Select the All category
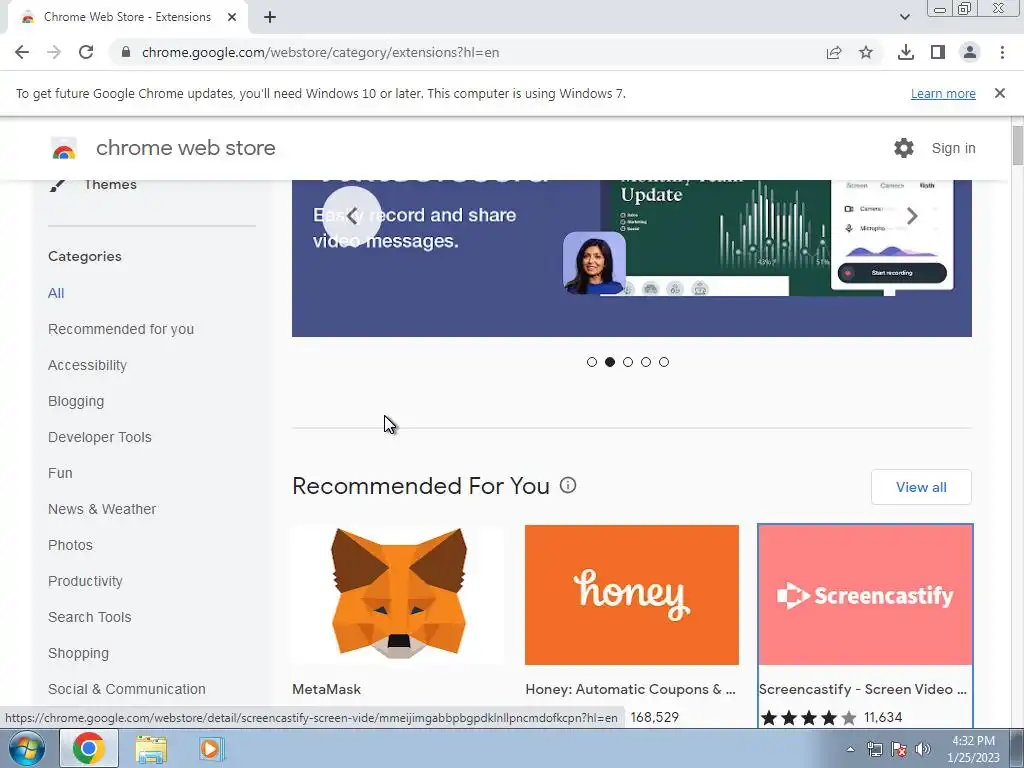 (x=56, y=293)
